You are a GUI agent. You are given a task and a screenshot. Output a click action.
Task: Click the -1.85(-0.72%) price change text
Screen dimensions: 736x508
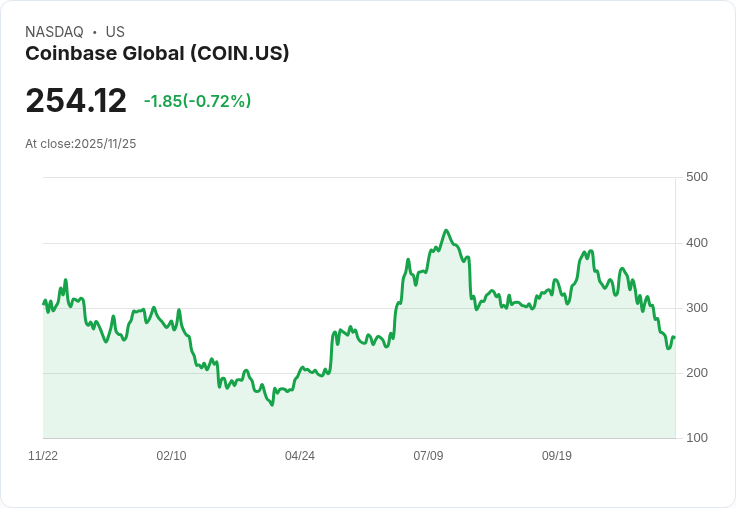(197, 101)
